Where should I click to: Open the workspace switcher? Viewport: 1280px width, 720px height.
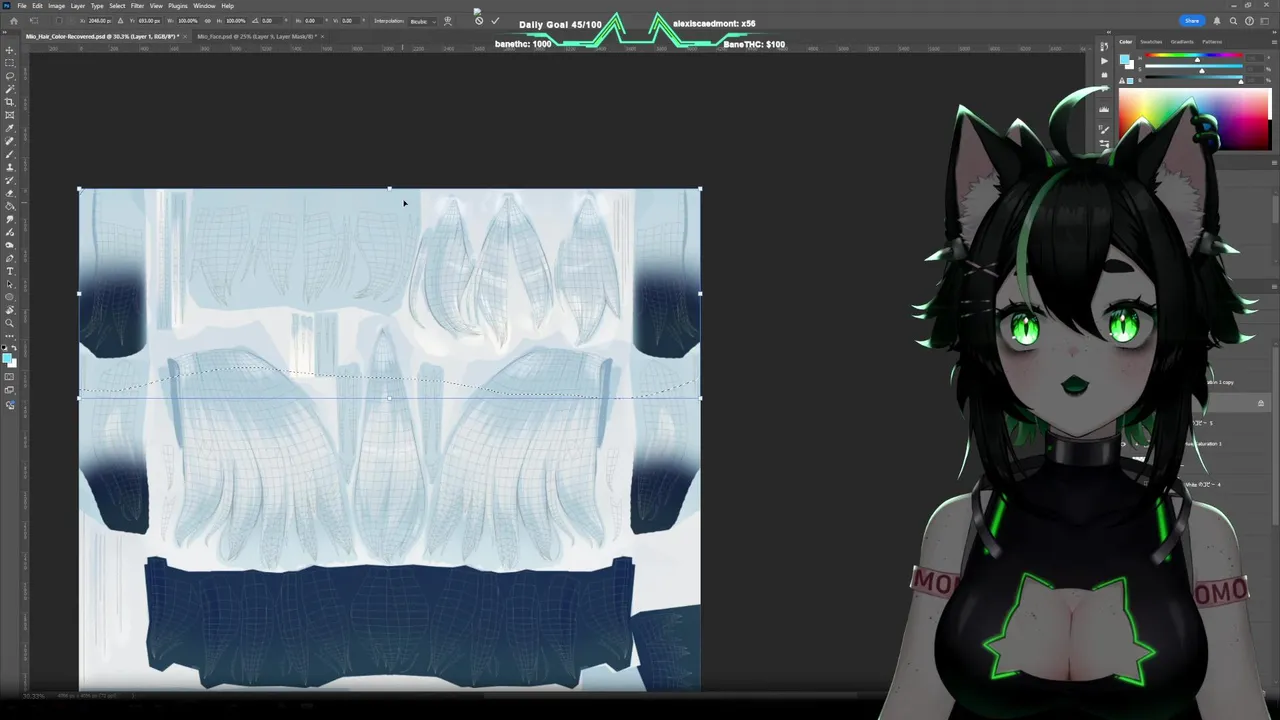pos(1265,20)
